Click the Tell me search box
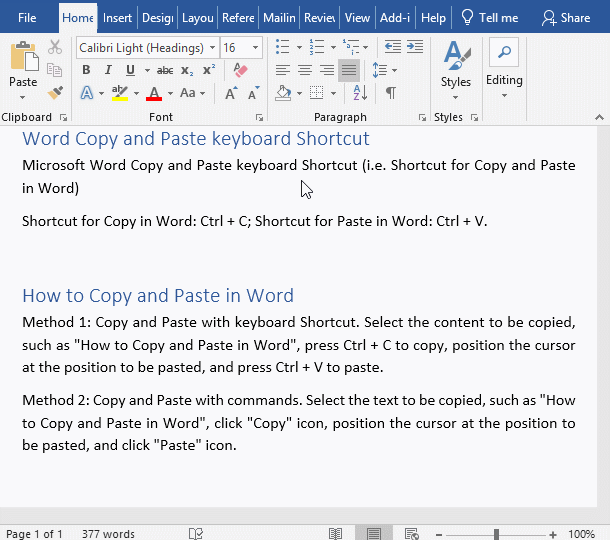Viewport: 610px width, 540px height. tap(489, 18)
